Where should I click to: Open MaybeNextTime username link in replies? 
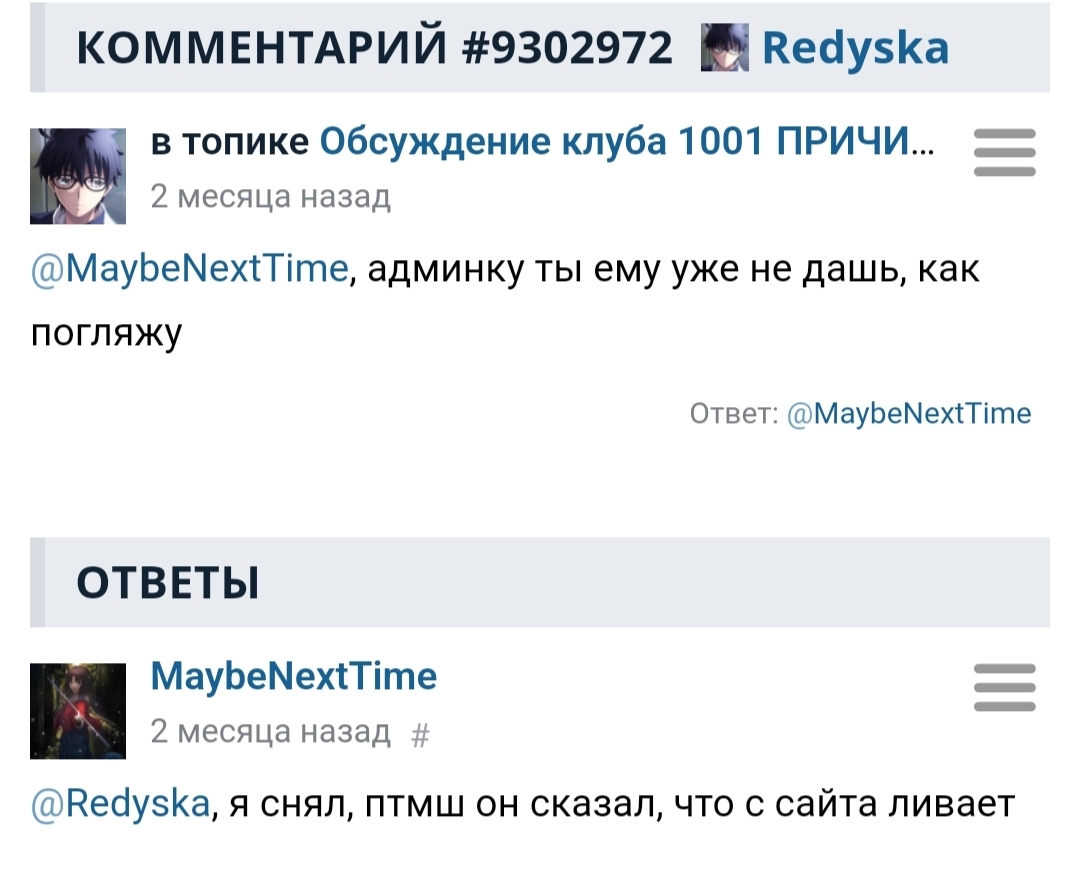[294, 677]
